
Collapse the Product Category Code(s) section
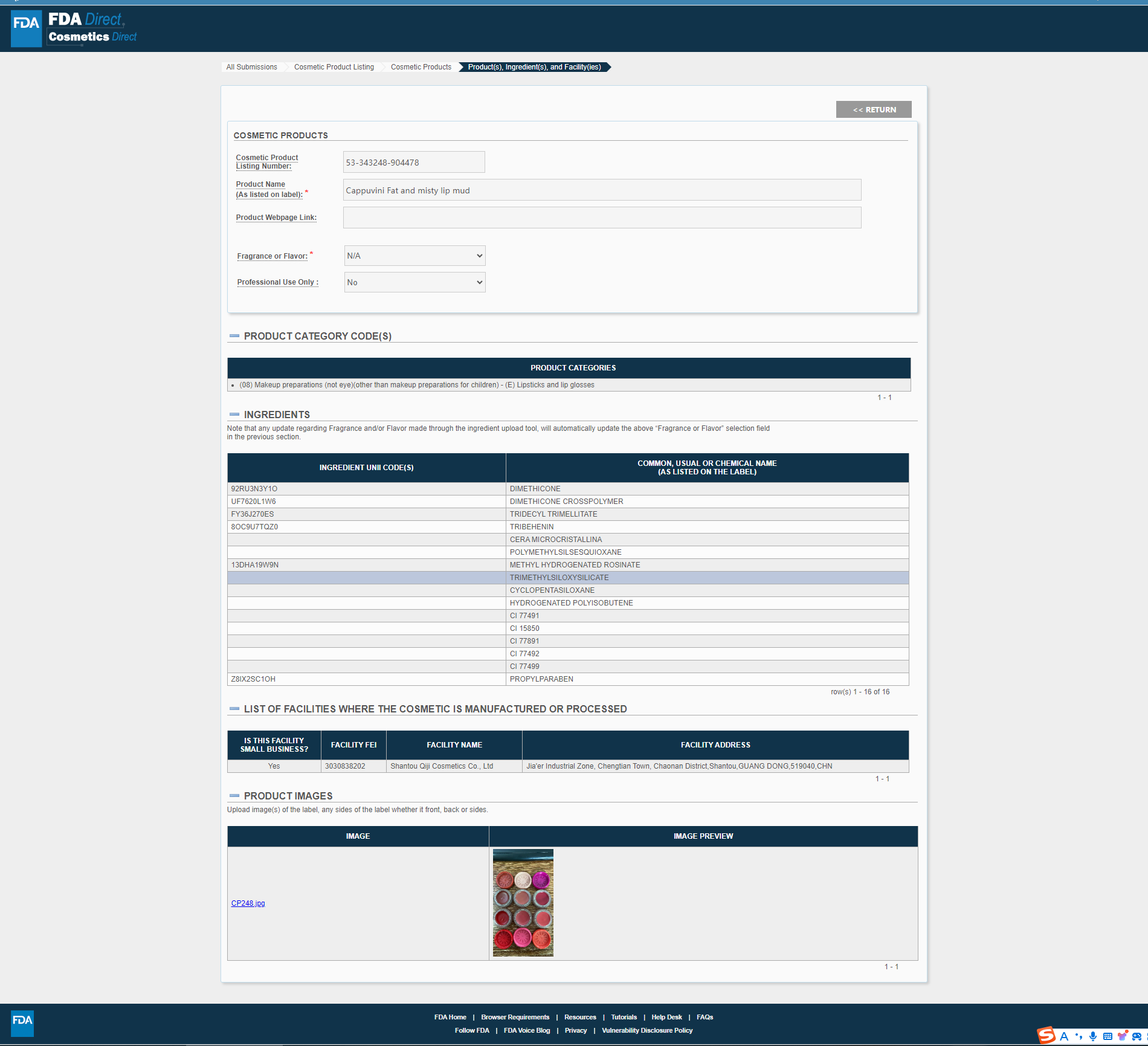coord(234,336)
